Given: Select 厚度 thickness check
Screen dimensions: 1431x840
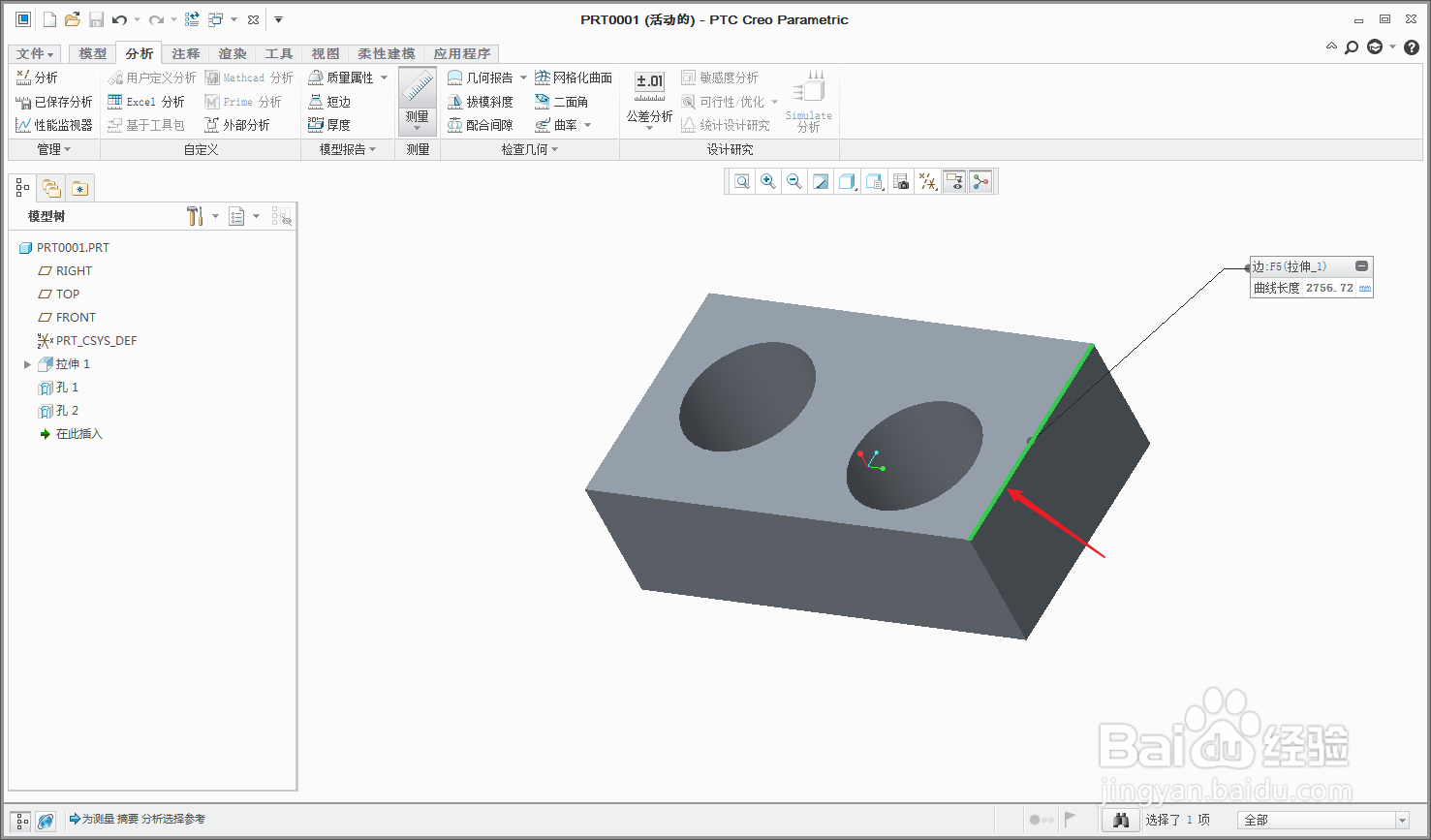Looking at the screenshot, I should 329,125.
